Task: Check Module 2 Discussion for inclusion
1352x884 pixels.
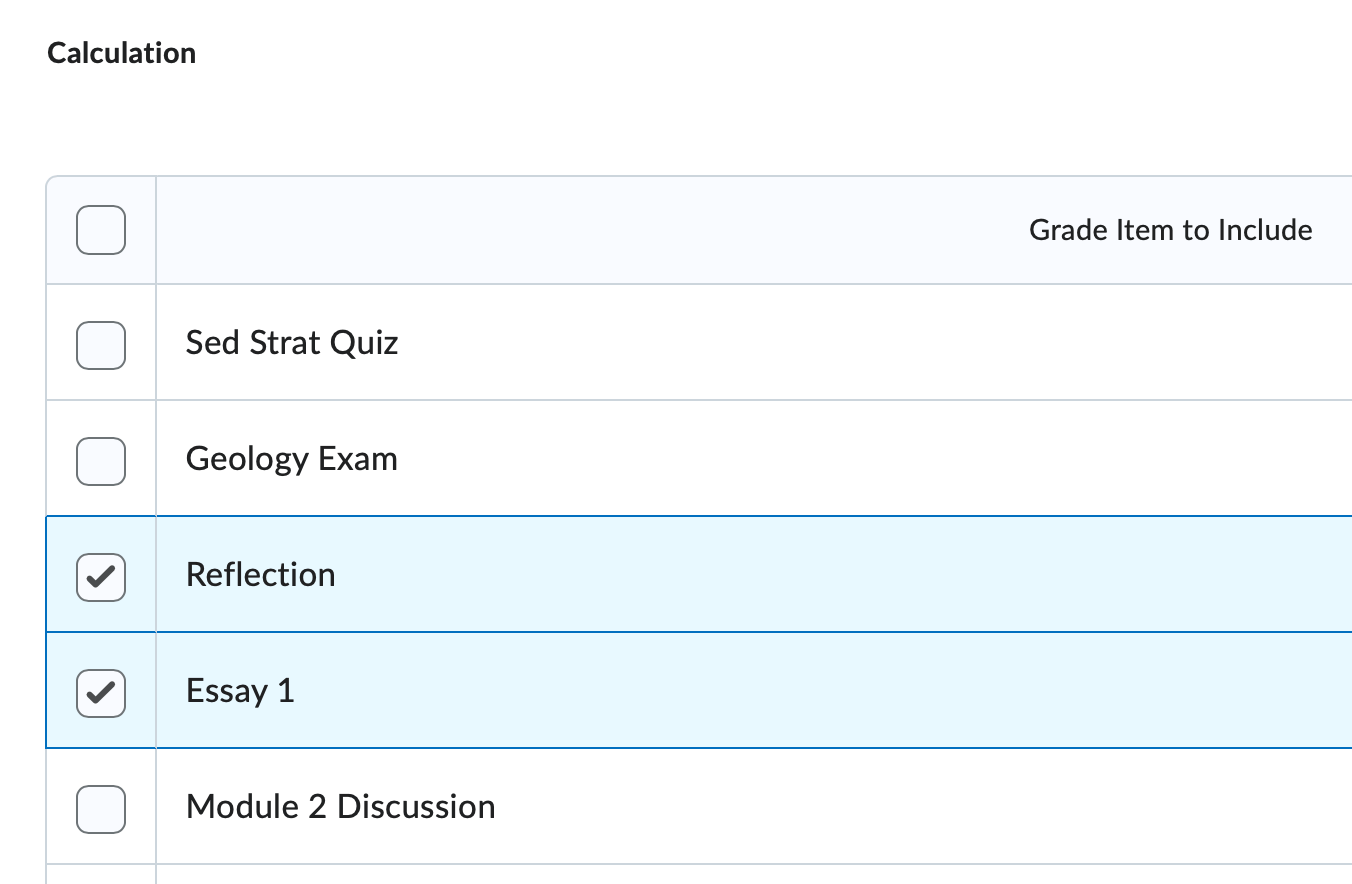Action: 100,808
